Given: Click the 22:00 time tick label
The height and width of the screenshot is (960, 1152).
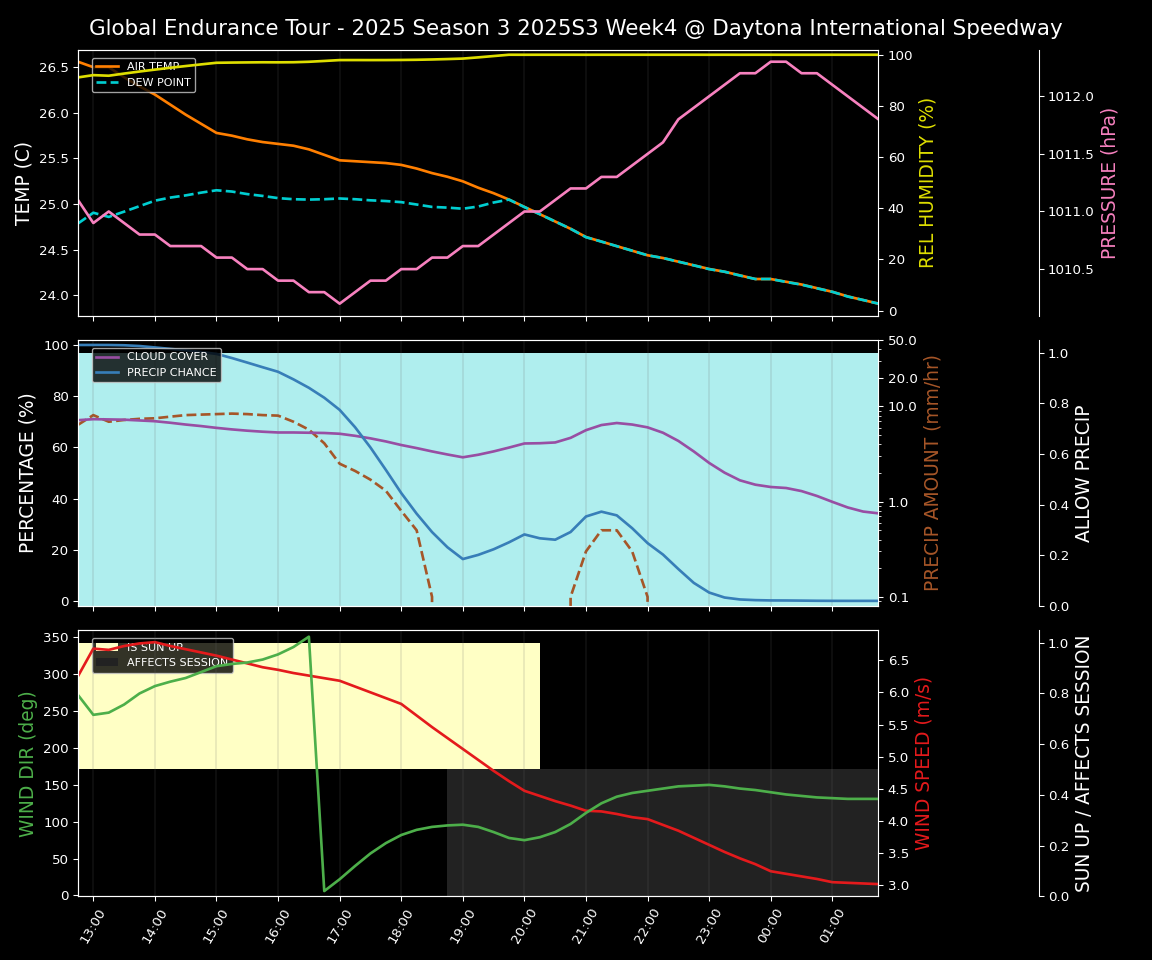Looking at the screenshot, I should [x=645, y=926].
